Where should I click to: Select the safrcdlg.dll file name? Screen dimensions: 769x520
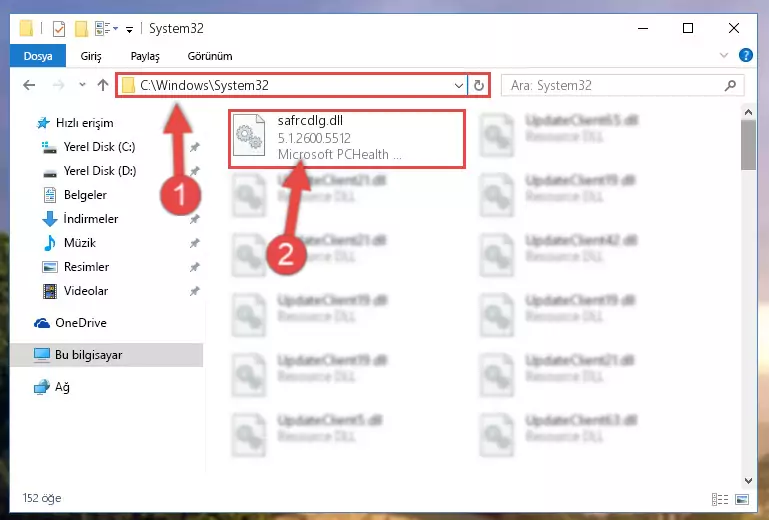click(310, 121)
